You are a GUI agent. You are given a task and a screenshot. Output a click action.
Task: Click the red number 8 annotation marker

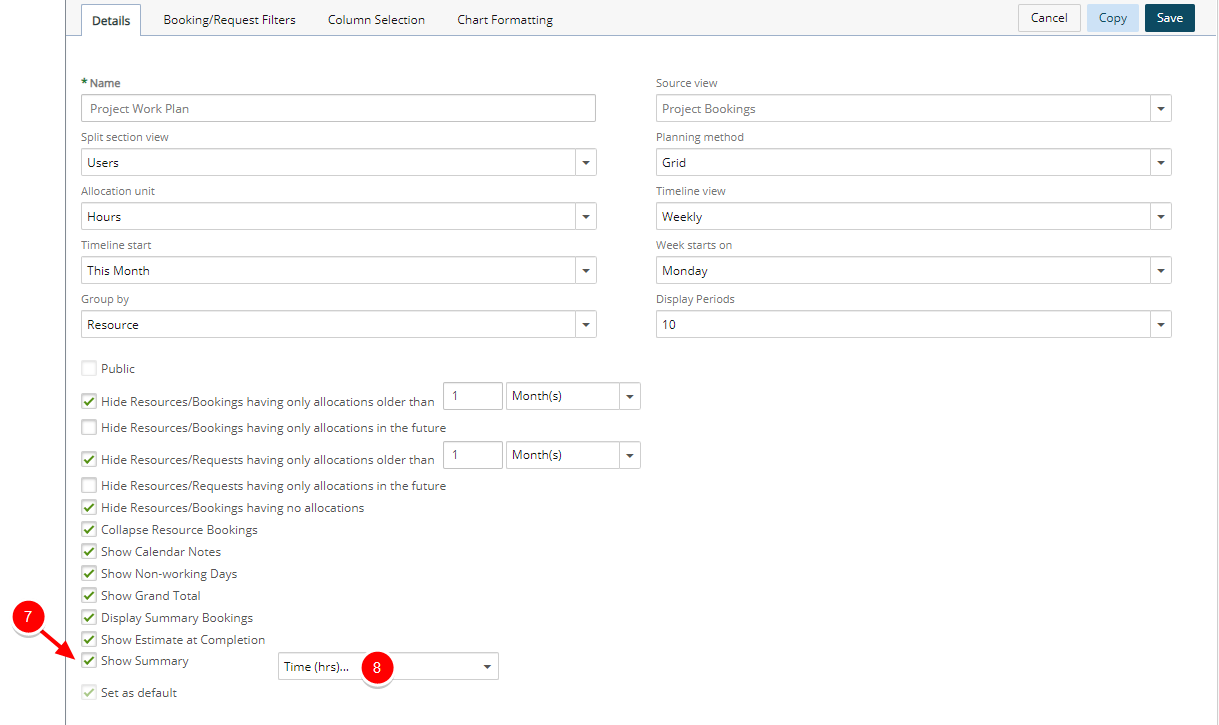(377, 667)
